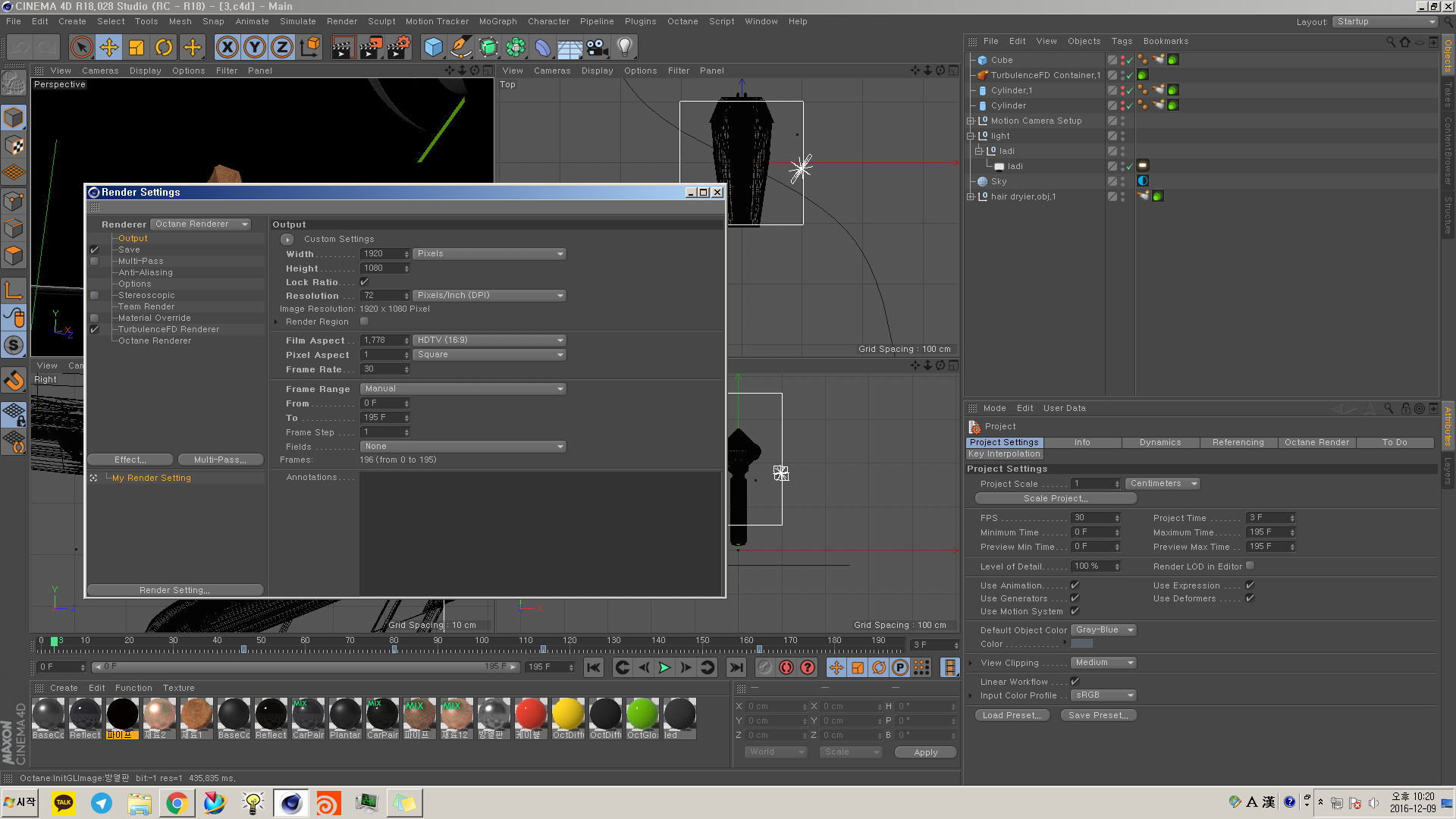Play the animation forward
Viewport: 1456px width, 819px height.
(664, 667)
